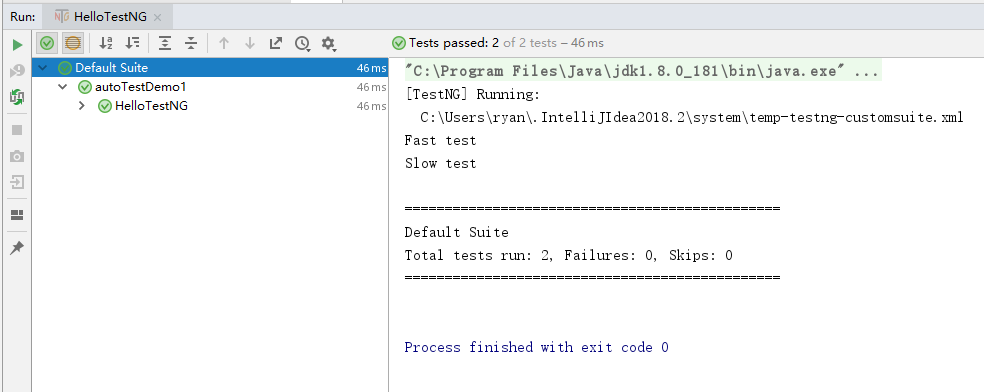Toggle Show Passed tests filter
Image resolution: width=984 pixels, height=392 pixels.
pos(47,43)
